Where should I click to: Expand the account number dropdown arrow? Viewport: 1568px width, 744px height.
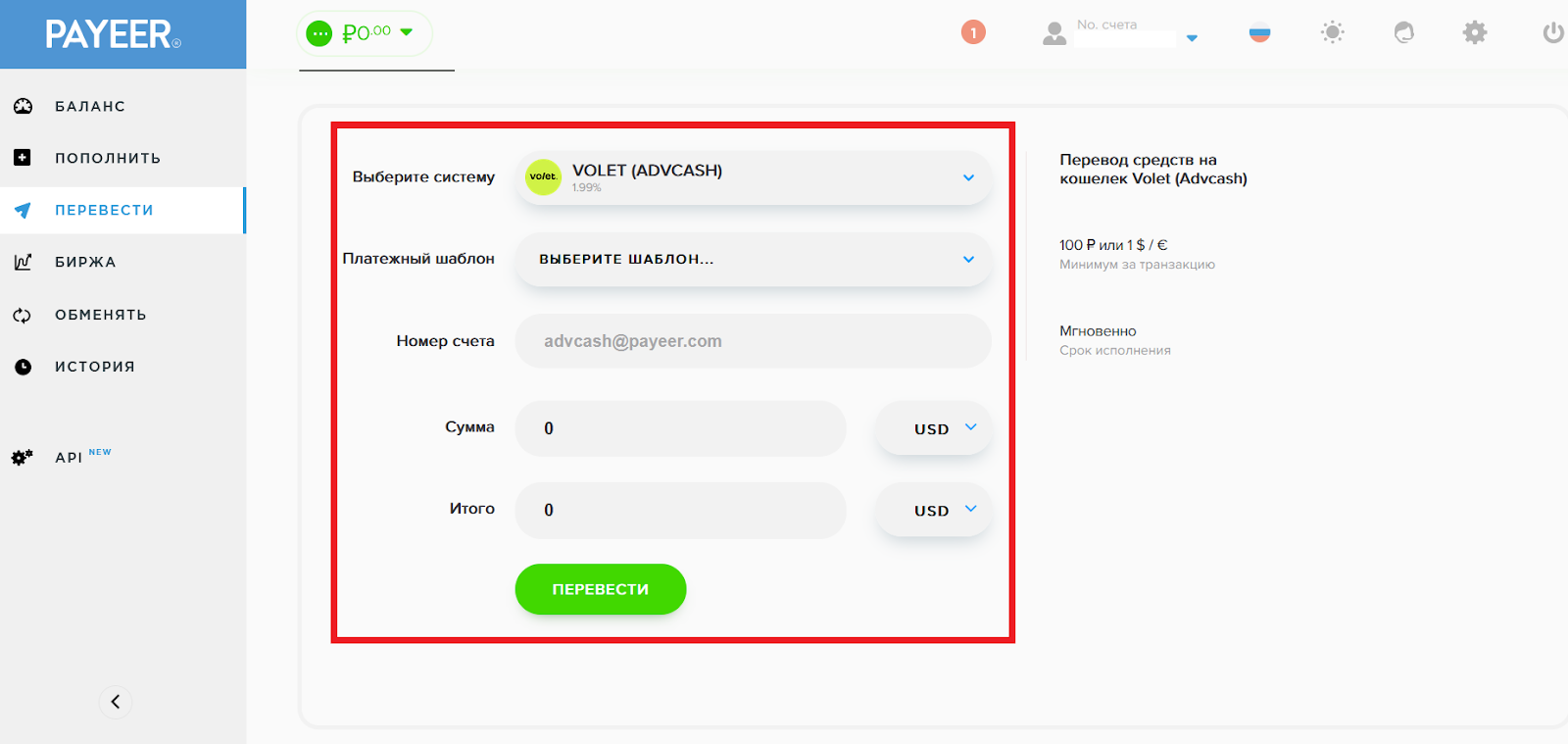[x=1192, y=38]
